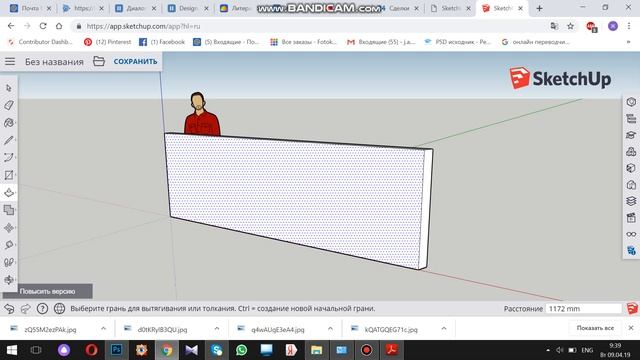
Task: Open the Windows Start menu
Action: [x=11, y=350]
